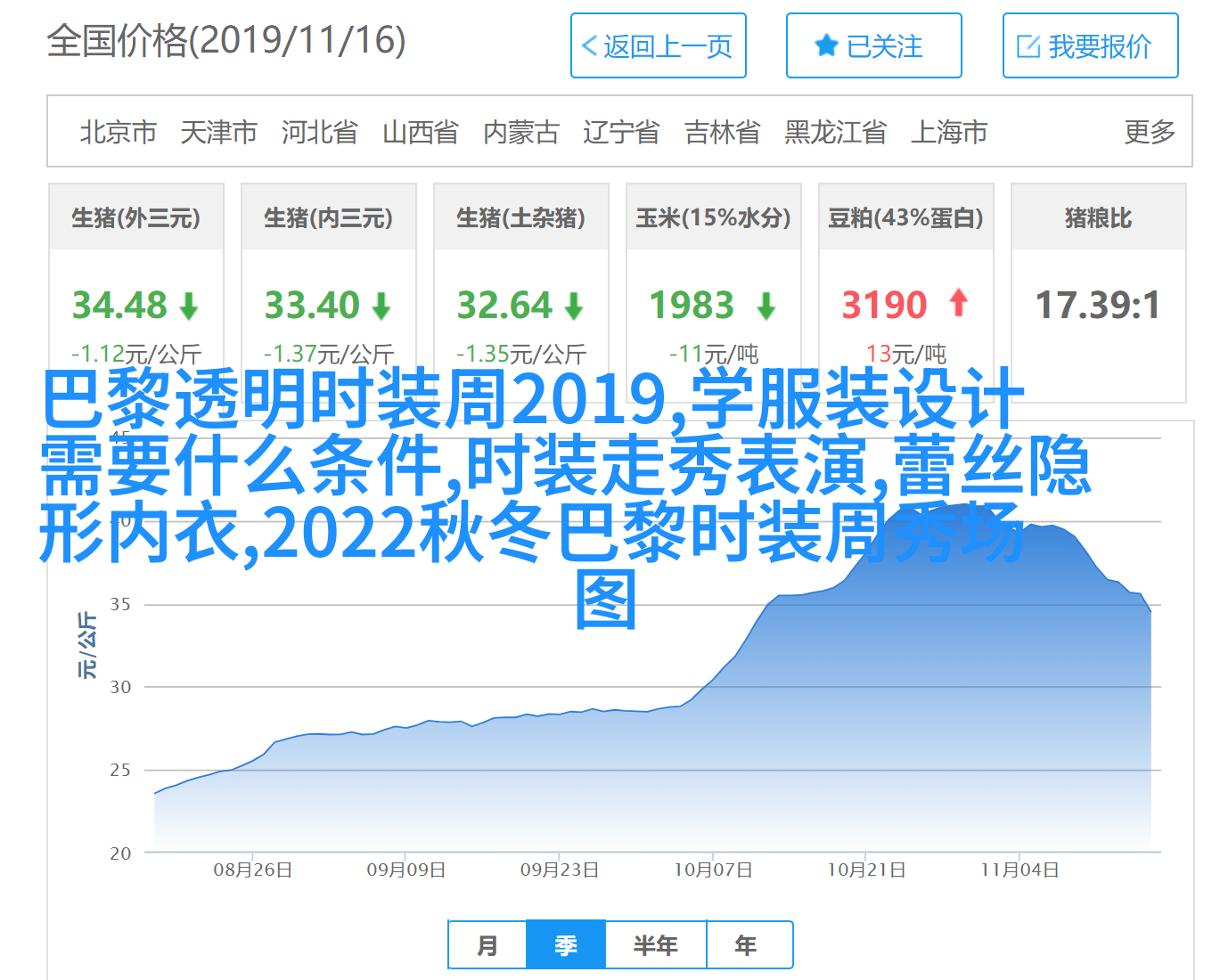
Task: Click the 11月04日 axis label
Action: pyautogui.click(x=1020, y=870)
